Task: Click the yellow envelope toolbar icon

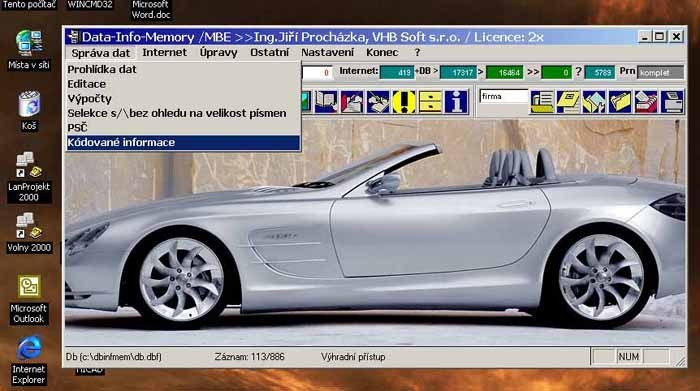Action: point(568,102)
